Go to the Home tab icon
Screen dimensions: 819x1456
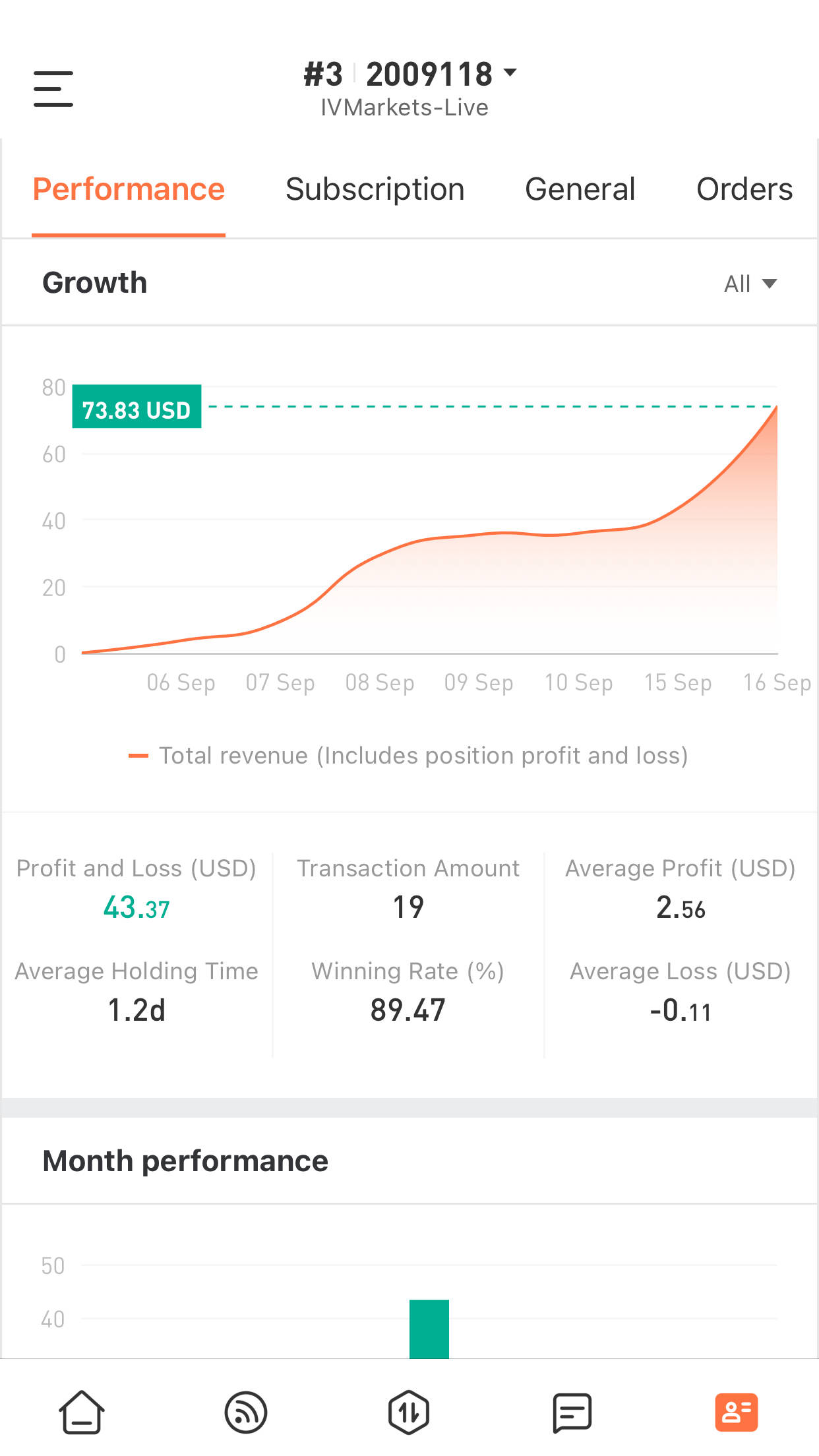click(x=82, y=1412)
